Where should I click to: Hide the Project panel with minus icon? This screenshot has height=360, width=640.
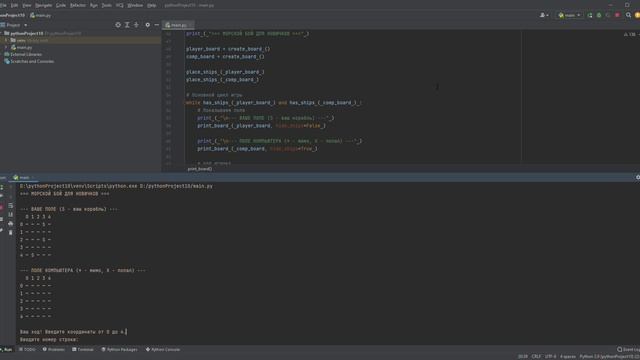click(x=157, y=25)
